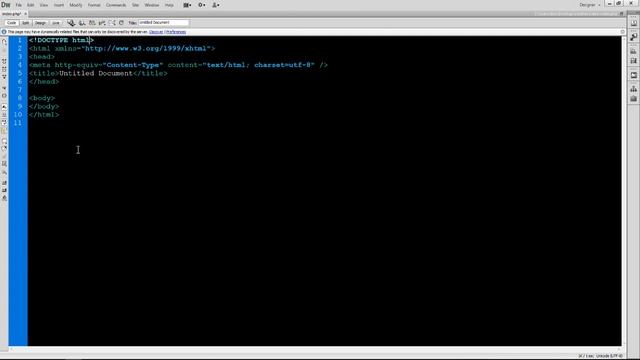The height and width of the screenshot is (360, 640).
Task: Click the '<body>' tag on line 8
Action: tap(42, 98)
